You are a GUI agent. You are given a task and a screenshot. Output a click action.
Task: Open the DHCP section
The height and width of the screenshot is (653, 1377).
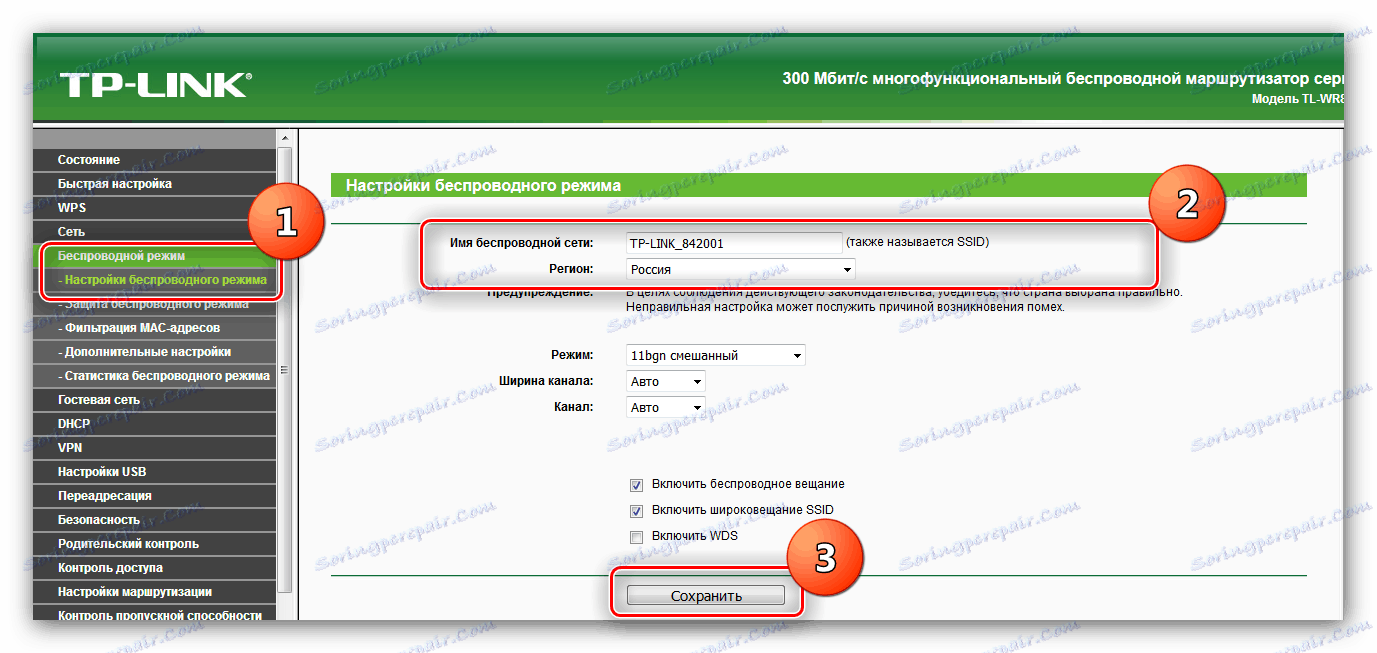pos(154,424)
